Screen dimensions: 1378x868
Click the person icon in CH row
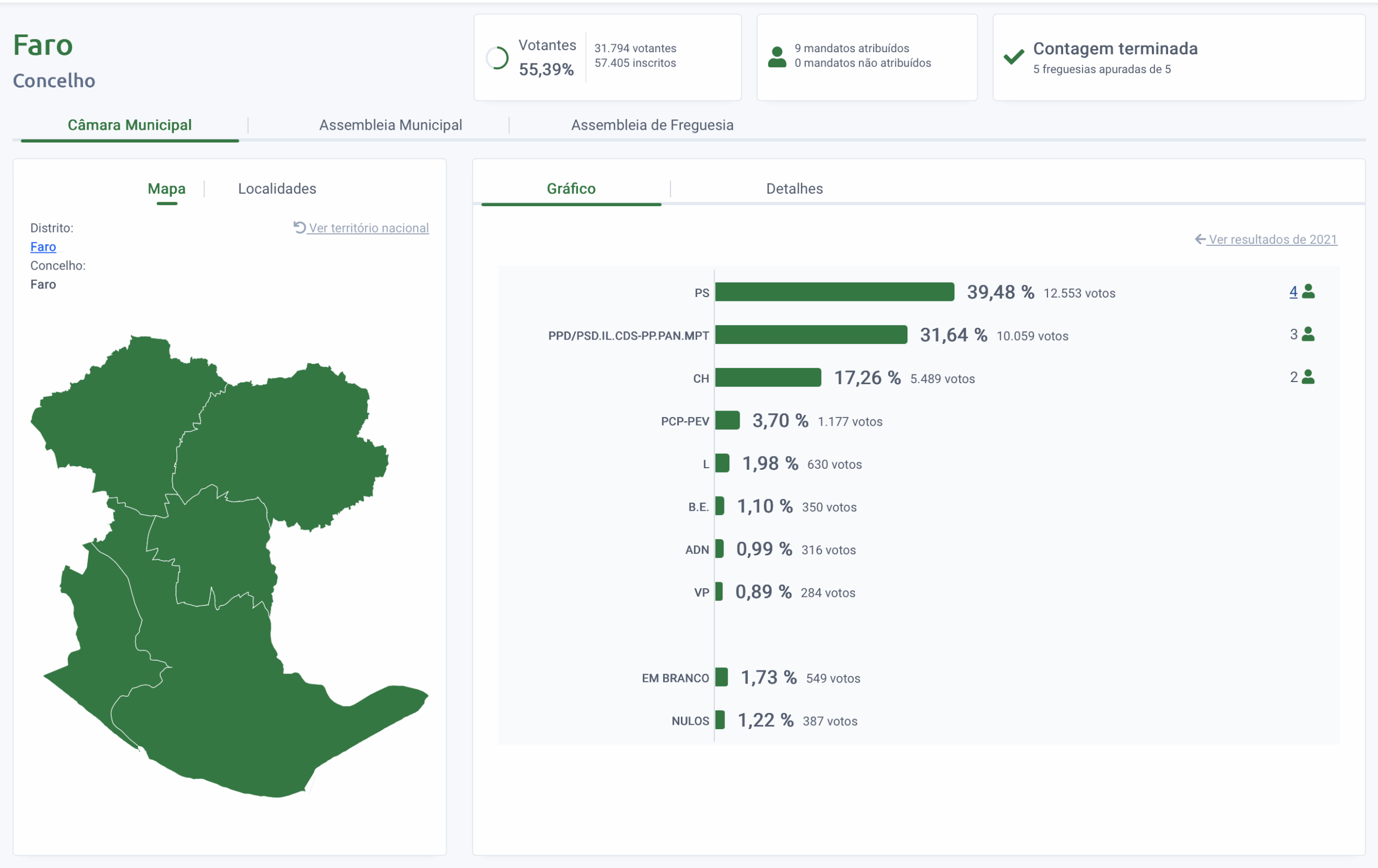coord(1308,377)
